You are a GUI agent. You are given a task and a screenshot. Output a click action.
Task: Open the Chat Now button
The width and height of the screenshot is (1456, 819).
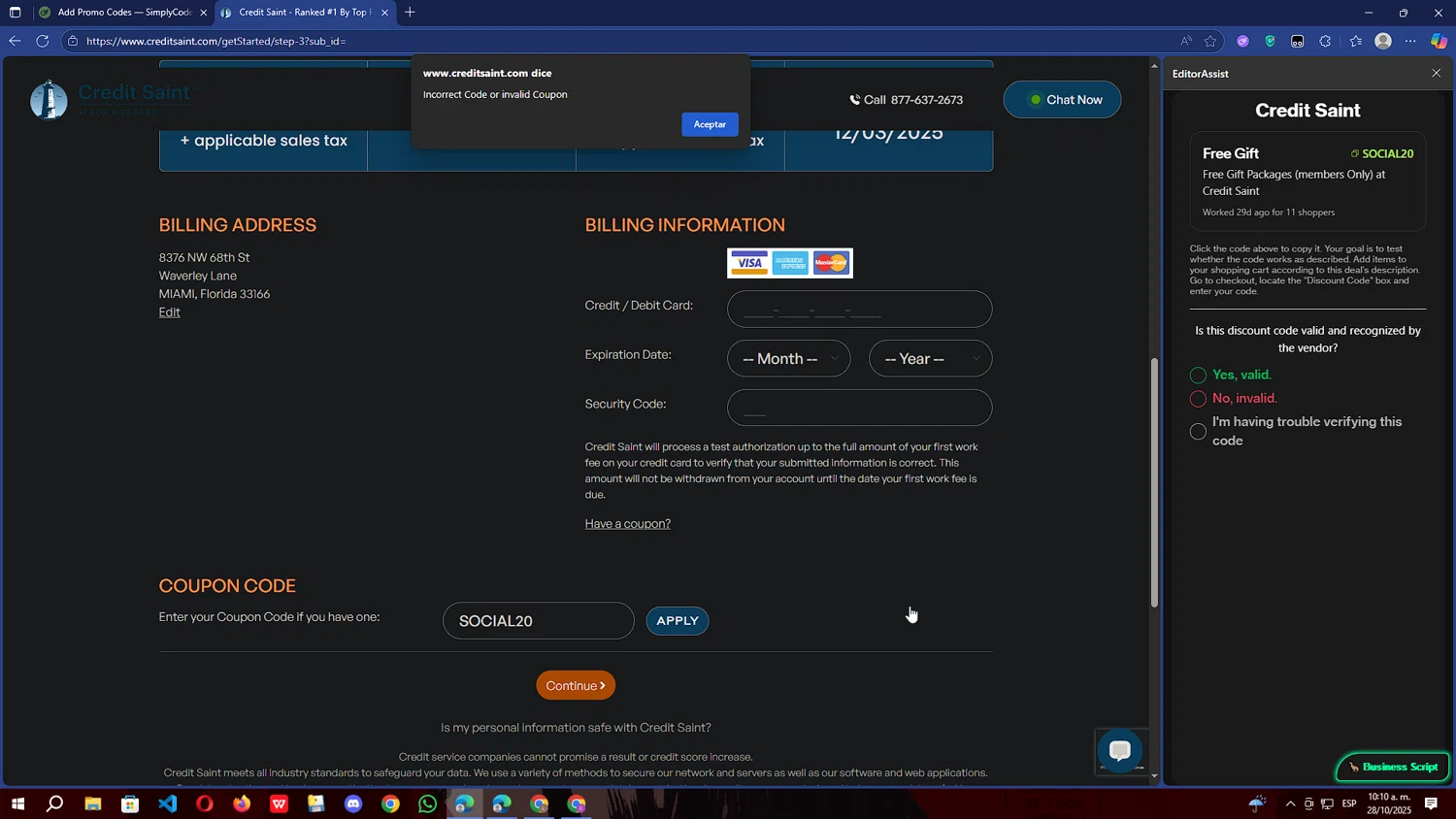tap(1062, 100)
